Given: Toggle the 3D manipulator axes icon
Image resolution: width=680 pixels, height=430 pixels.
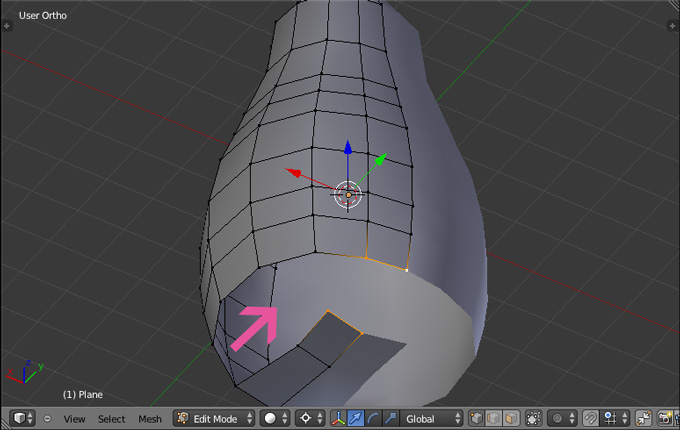Looking at the screenshot, I should point(338,418).
